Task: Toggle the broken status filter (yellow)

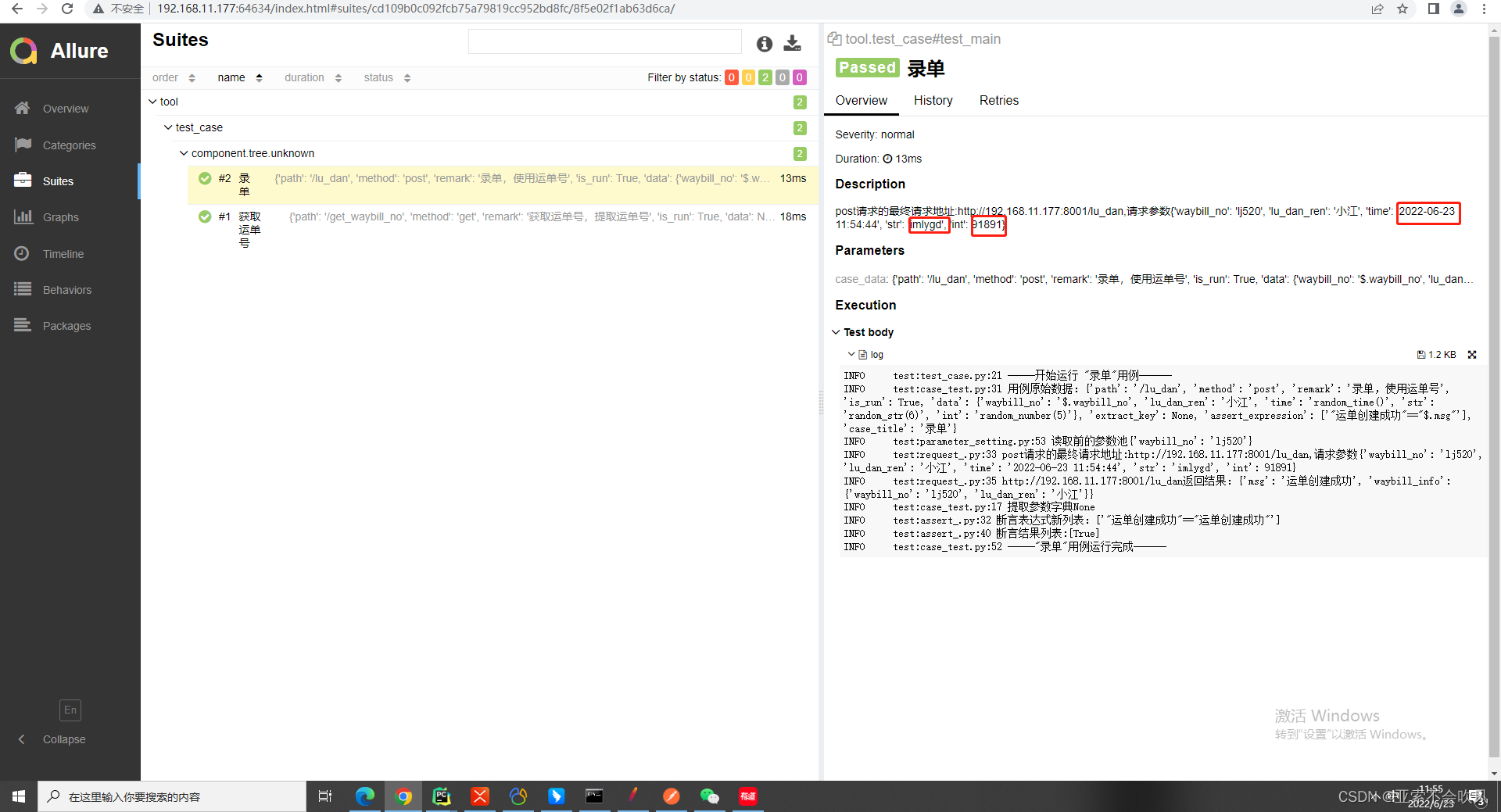Action: coord(748,77)
